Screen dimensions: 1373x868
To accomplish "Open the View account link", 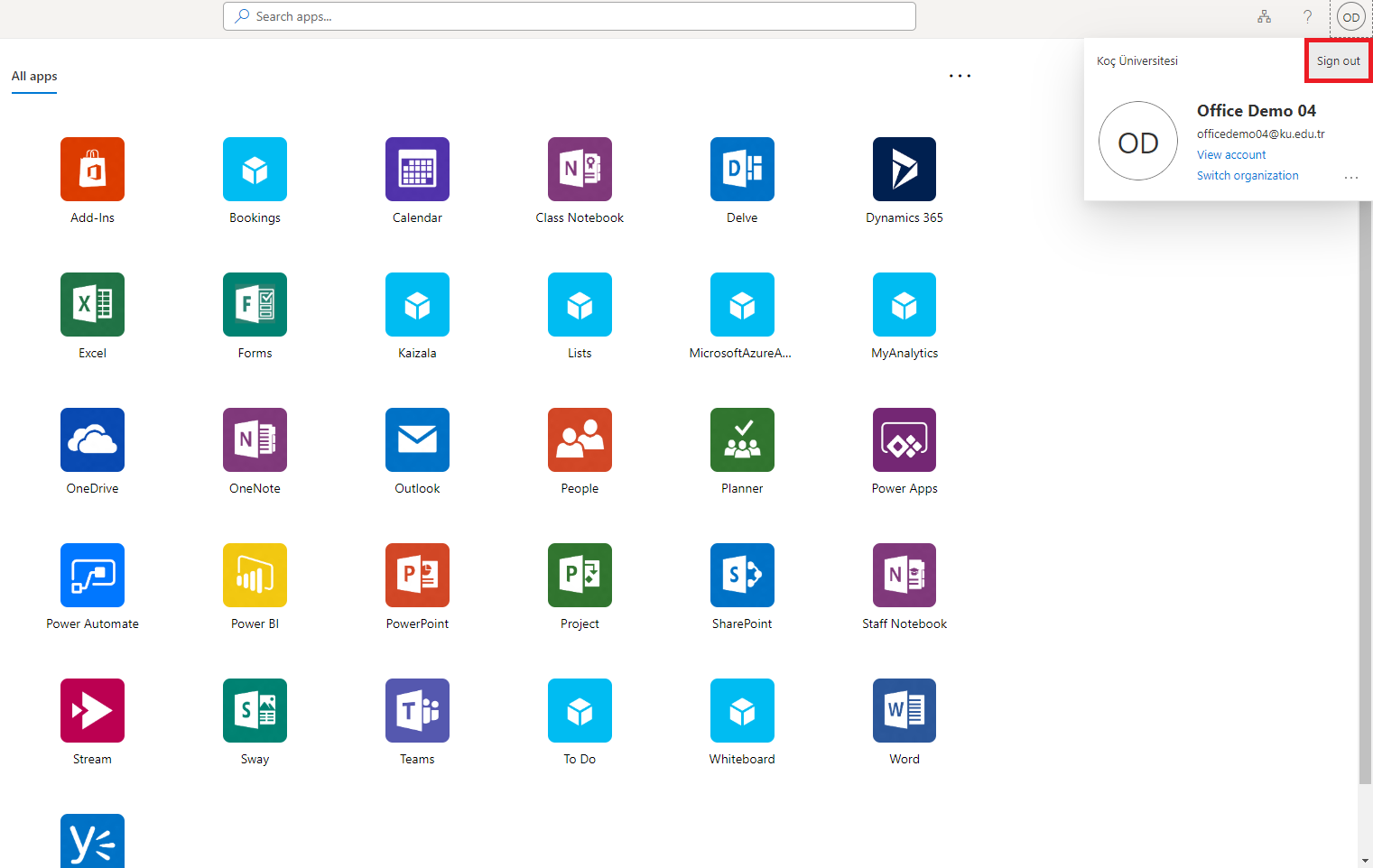I will click(x=1231, y=155).
